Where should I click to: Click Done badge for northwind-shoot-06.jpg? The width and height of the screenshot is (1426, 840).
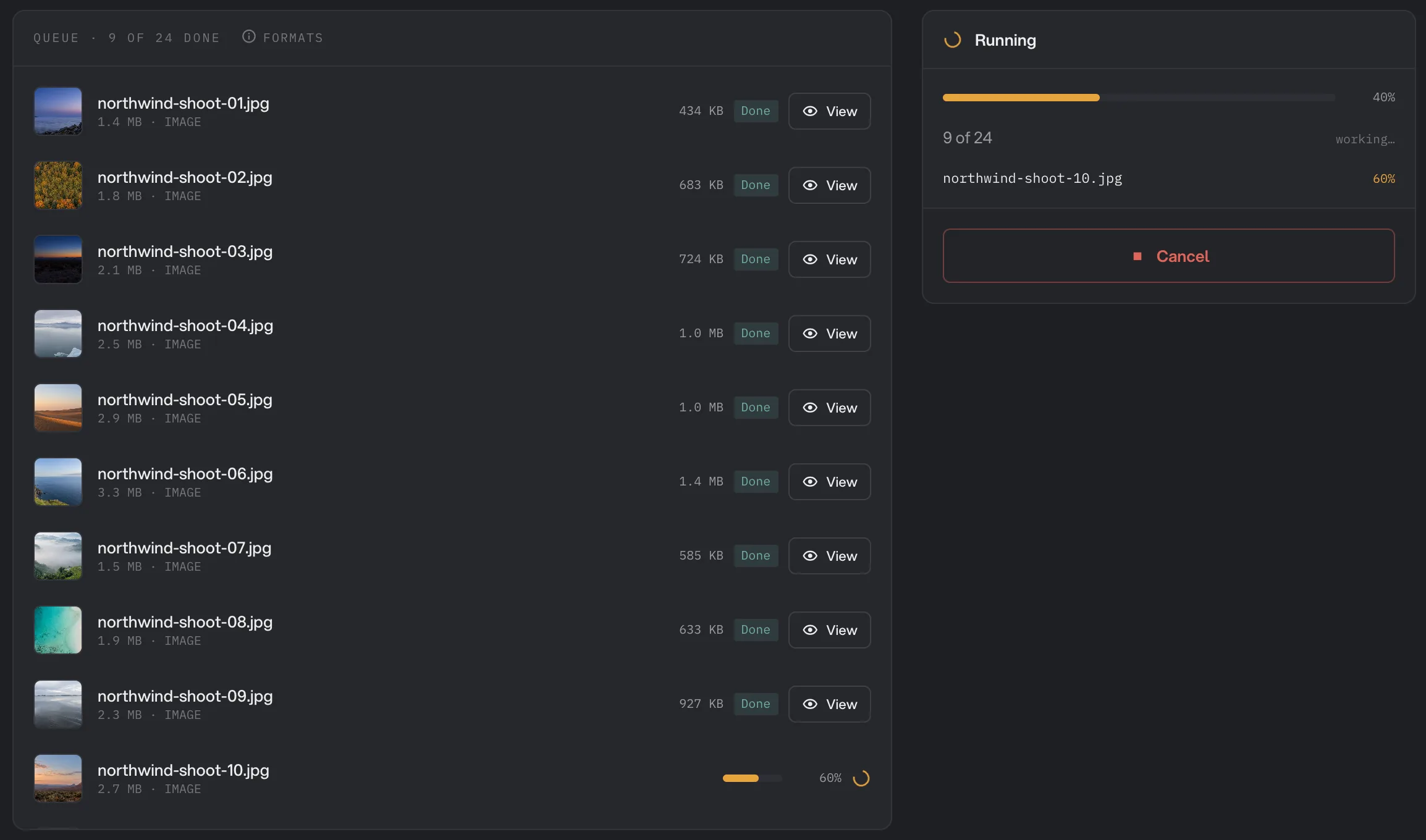click(x=756, y=482)
